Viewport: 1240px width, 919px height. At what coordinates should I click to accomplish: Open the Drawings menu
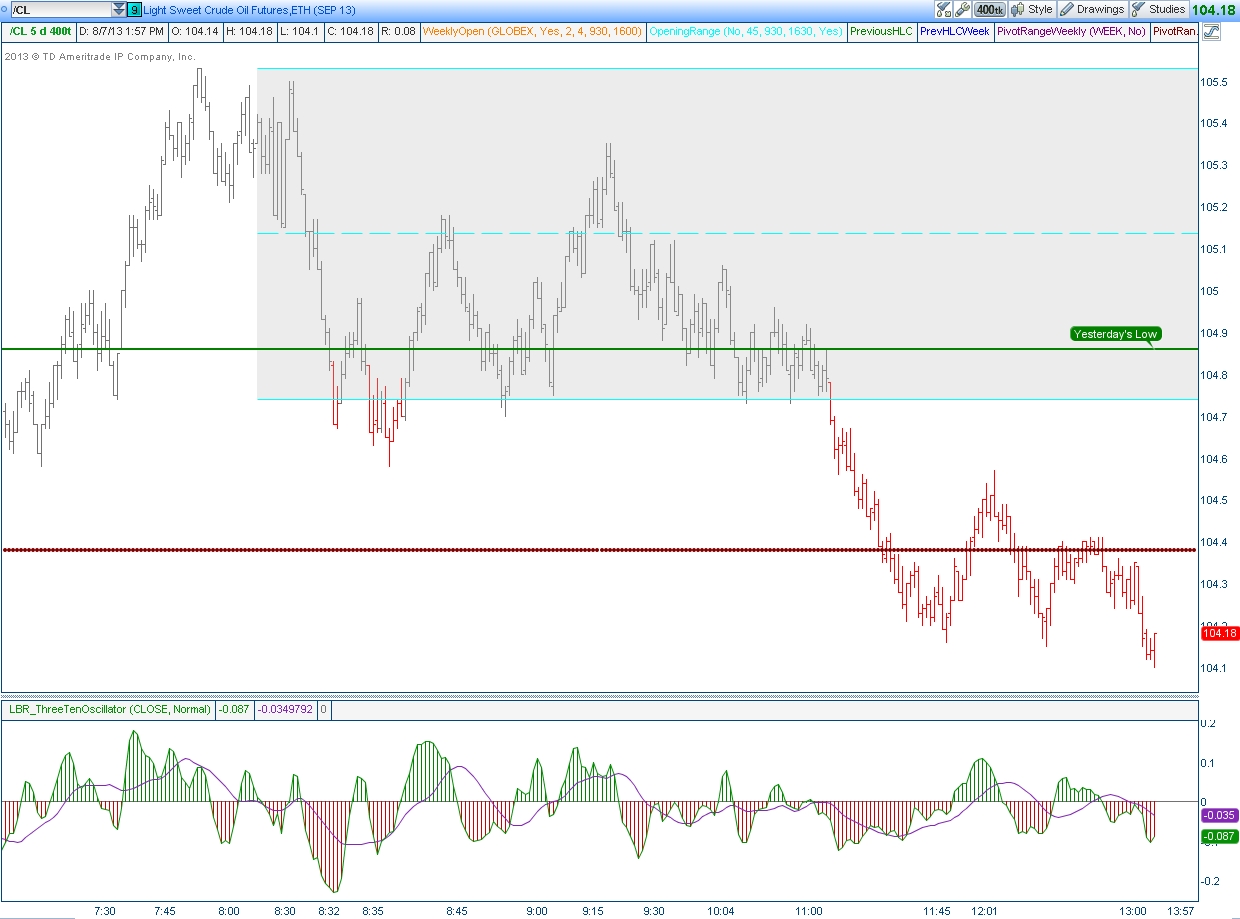pos(1092,9)
